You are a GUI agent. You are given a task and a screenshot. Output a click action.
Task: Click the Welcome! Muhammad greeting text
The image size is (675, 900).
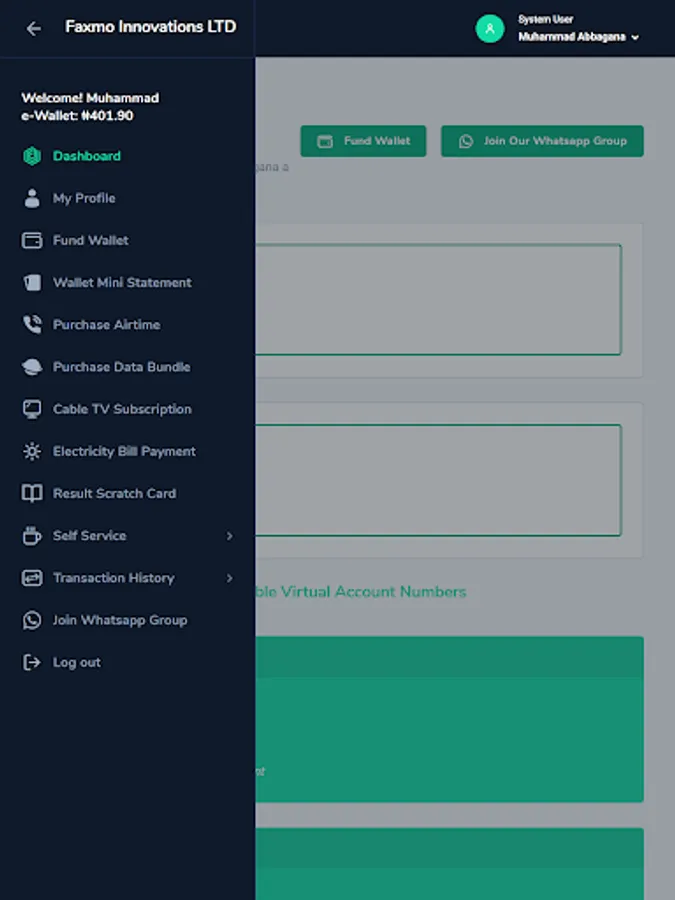[90, 98]
